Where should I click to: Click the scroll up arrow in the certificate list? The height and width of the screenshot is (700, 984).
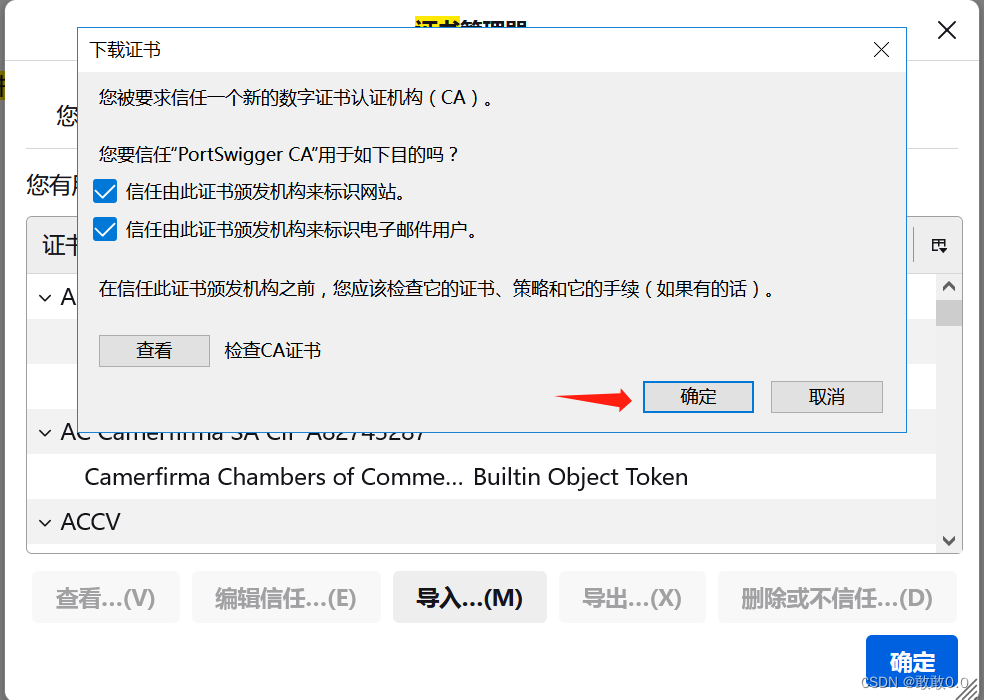949,287
